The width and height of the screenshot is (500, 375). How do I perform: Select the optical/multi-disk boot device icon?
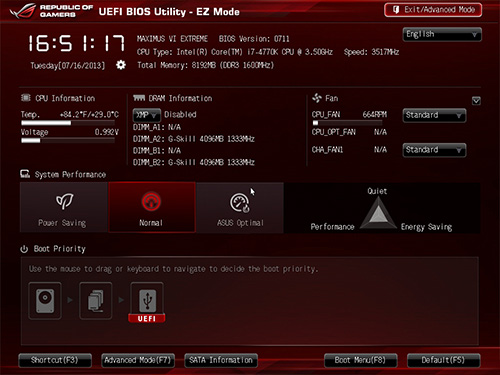tap(96, 301)
